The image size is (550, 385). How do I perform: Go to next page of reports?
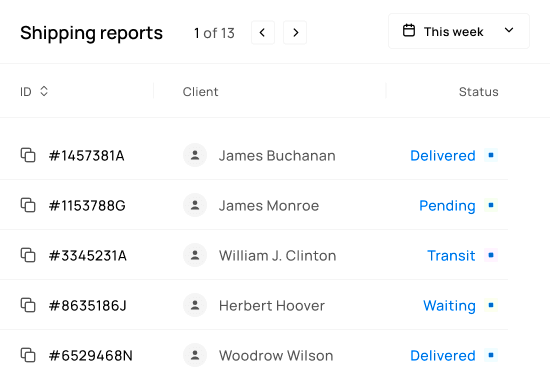(x=295, y=33)
